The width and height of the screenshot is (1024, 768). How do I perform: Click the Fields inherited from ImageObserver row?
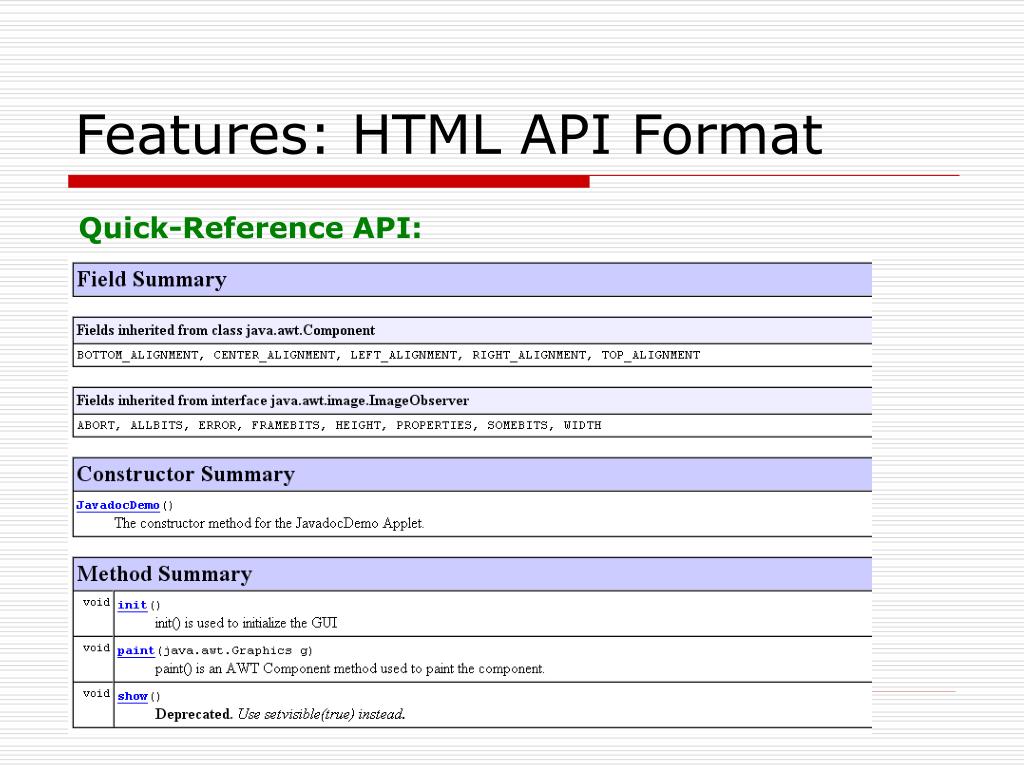(x=271, y=400)
